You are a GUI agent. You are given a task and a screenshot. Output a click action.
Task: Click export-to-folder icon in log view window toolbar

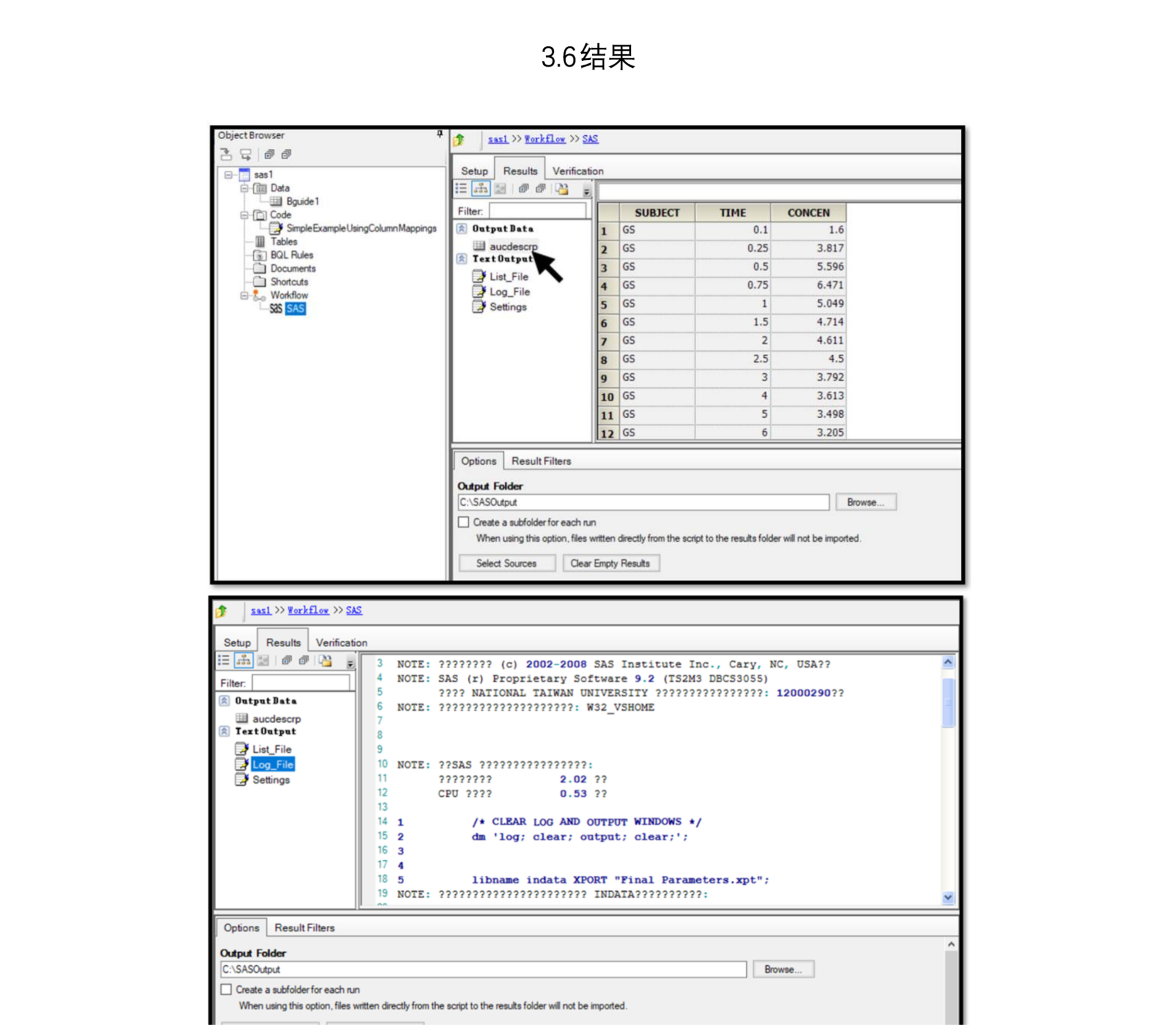pos(325,660)
